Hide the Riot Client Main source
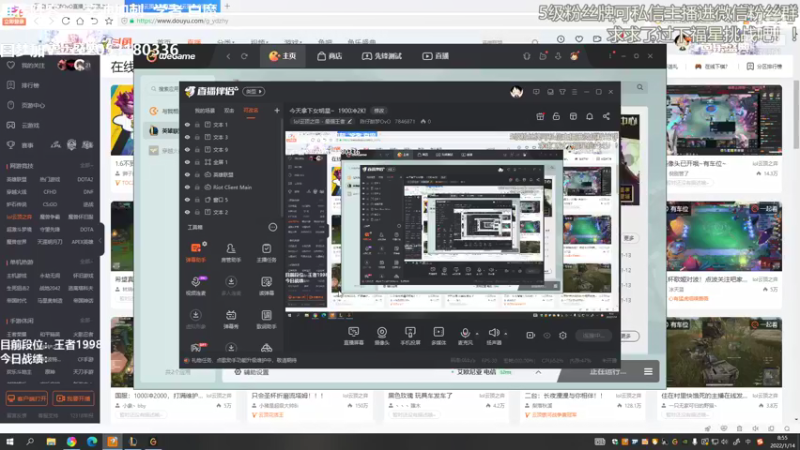The image size is (800, 450). tap(187, 187)
